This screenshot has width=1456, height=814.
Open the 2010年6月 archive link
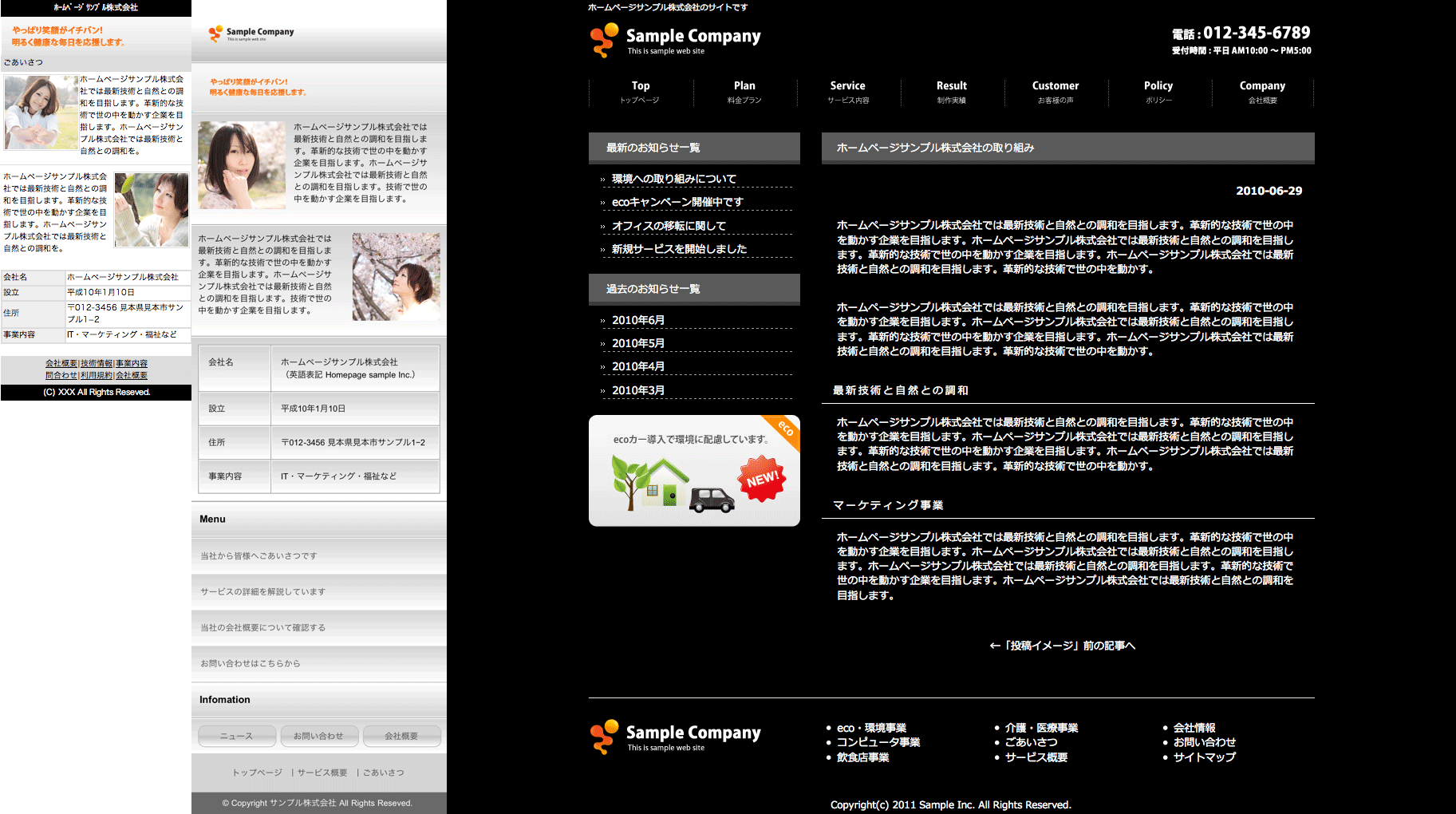(x=638, y=320)
